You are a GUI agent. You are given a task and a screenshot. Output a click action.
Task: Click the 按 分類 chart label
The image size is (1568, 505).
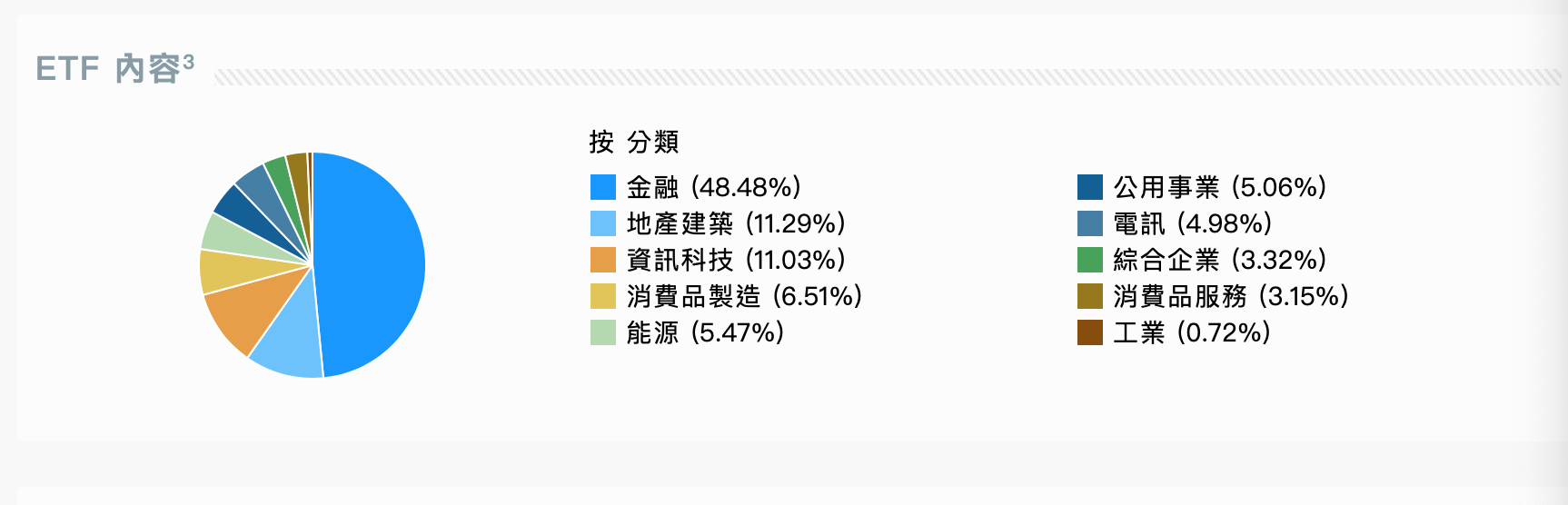[x=634, y=142]
